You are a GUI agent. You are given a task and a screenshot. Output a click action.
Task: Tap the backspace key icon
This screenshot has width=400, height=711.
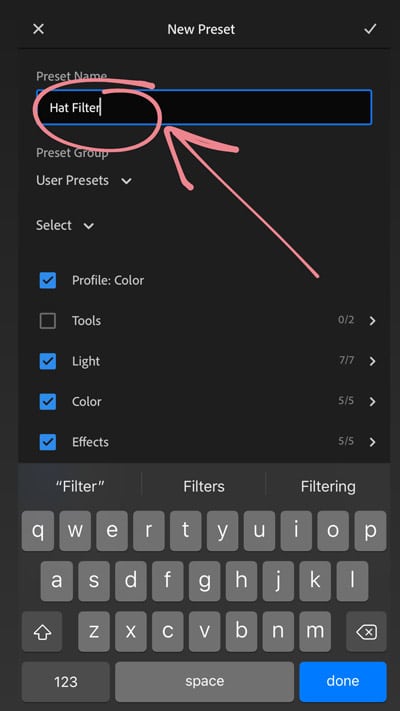pyautogui.click(x=366, y=632)
